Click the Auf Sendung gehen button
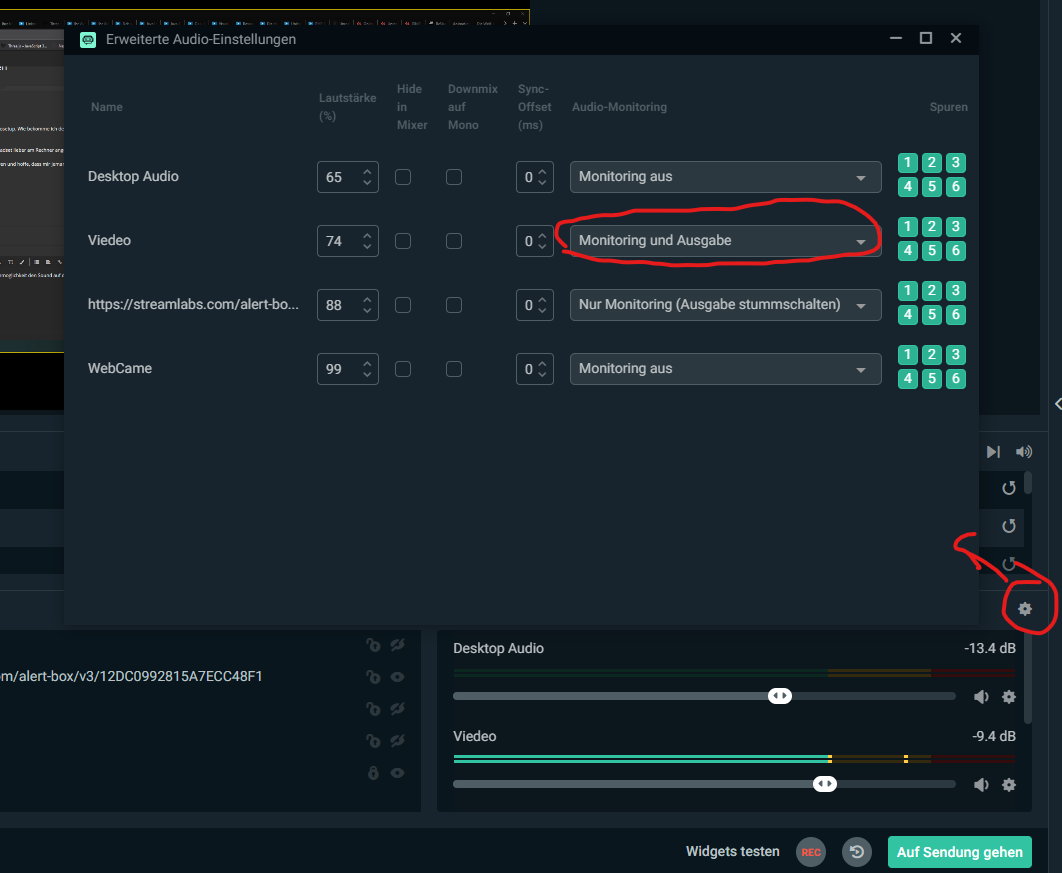1062x873 pixels. tap(959, 852)
